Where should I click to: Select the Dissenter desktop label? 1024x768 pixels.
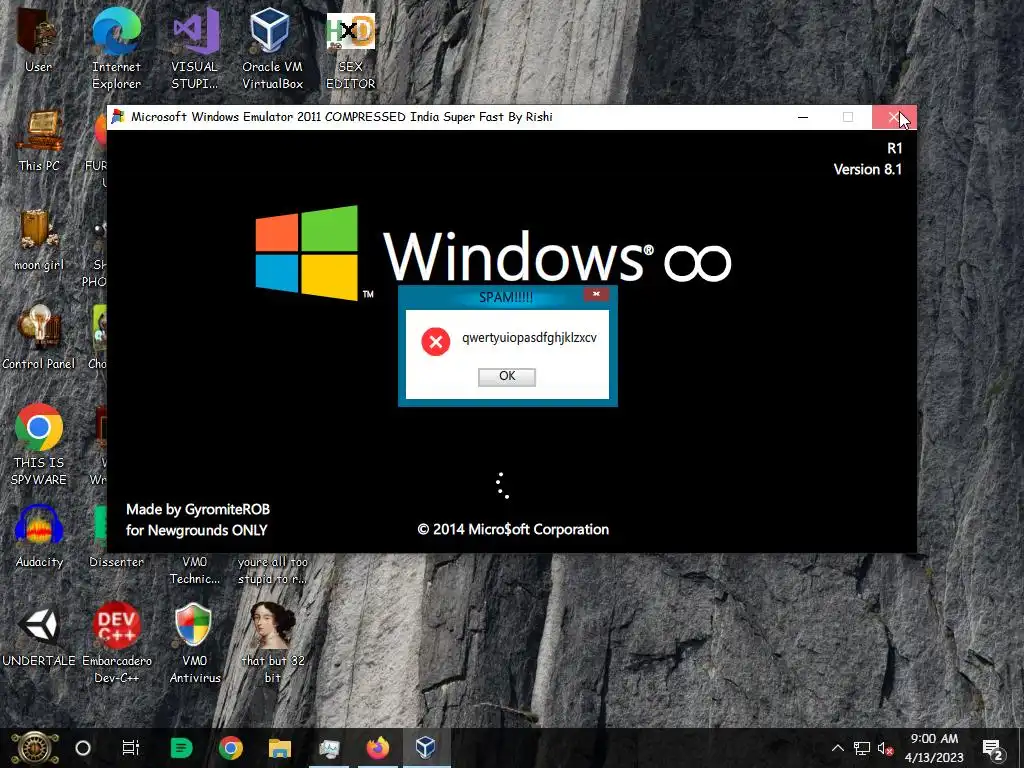click(x=116, y=562)
